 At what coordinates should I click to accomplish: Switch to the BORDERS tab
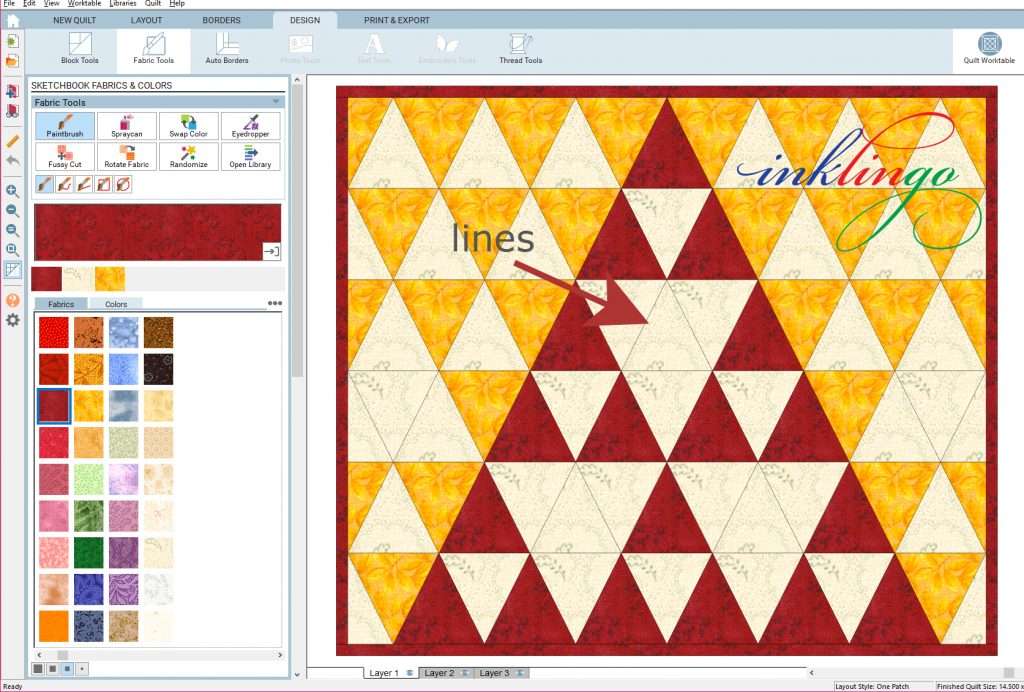click(221, 20)
